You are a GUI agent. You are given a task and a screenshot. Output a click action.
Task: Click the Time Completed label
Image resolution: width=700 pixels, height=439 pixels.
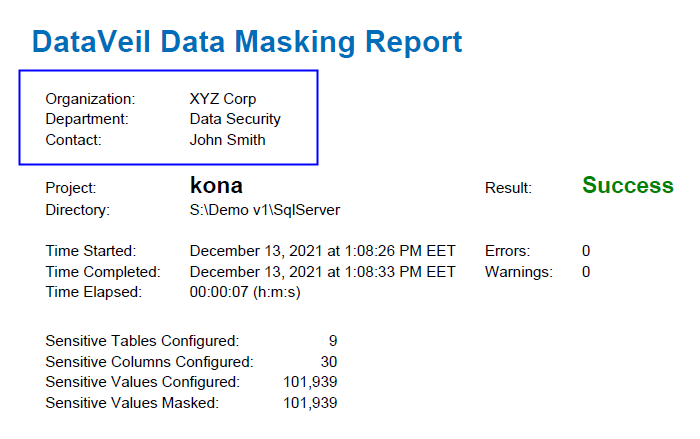tap(103, 272)
